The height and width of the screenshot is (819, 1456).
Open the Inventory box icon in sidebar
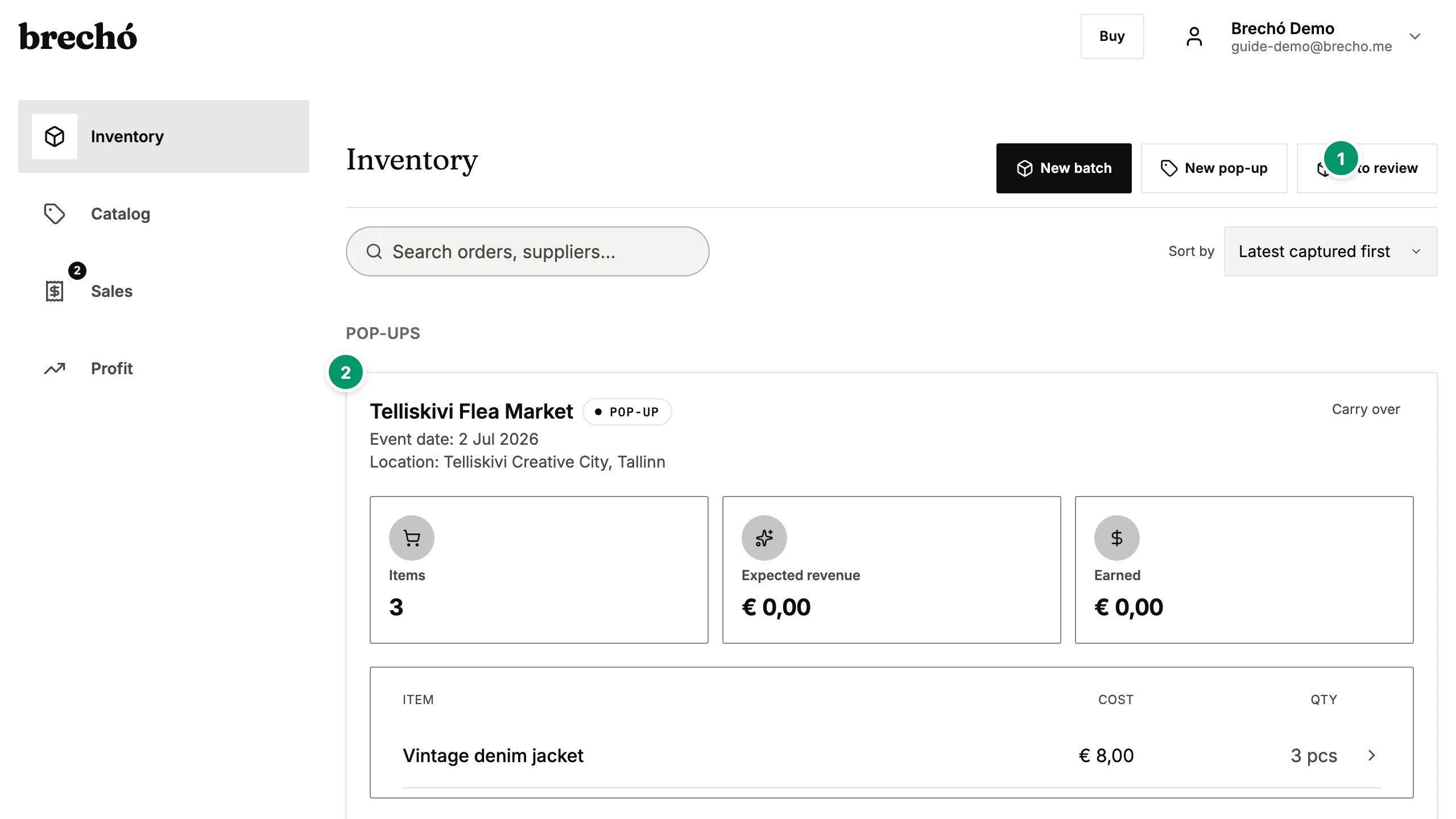click(55, 136)
